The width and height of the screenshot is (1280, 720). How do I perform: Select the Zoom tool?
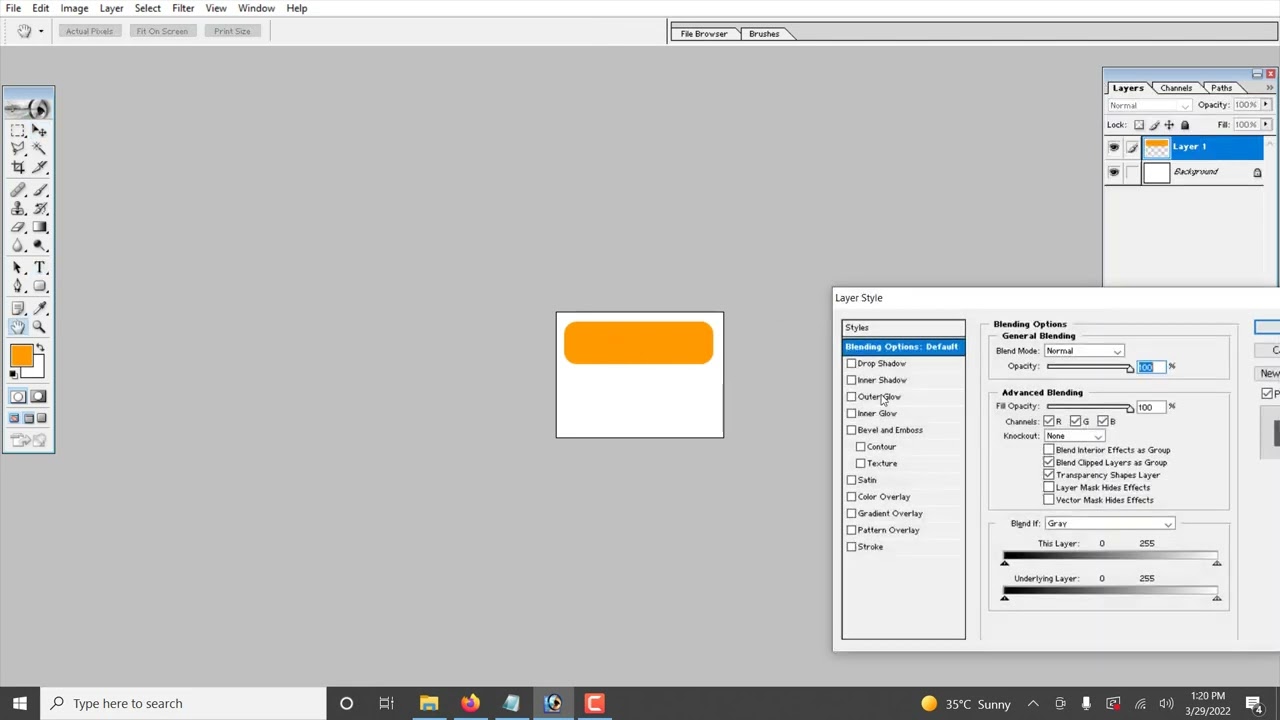pyautogui.click(x=39, y=327)
